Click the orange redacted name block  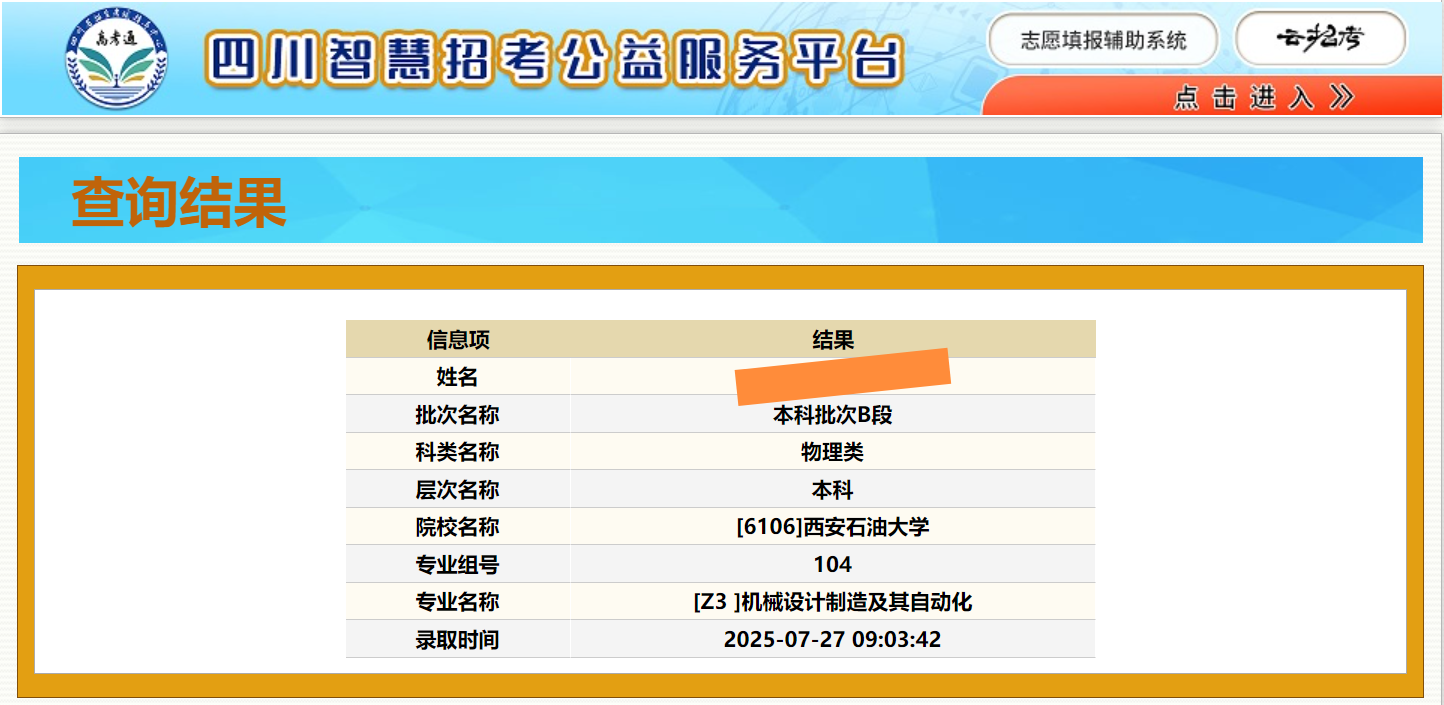pos(842,376)
